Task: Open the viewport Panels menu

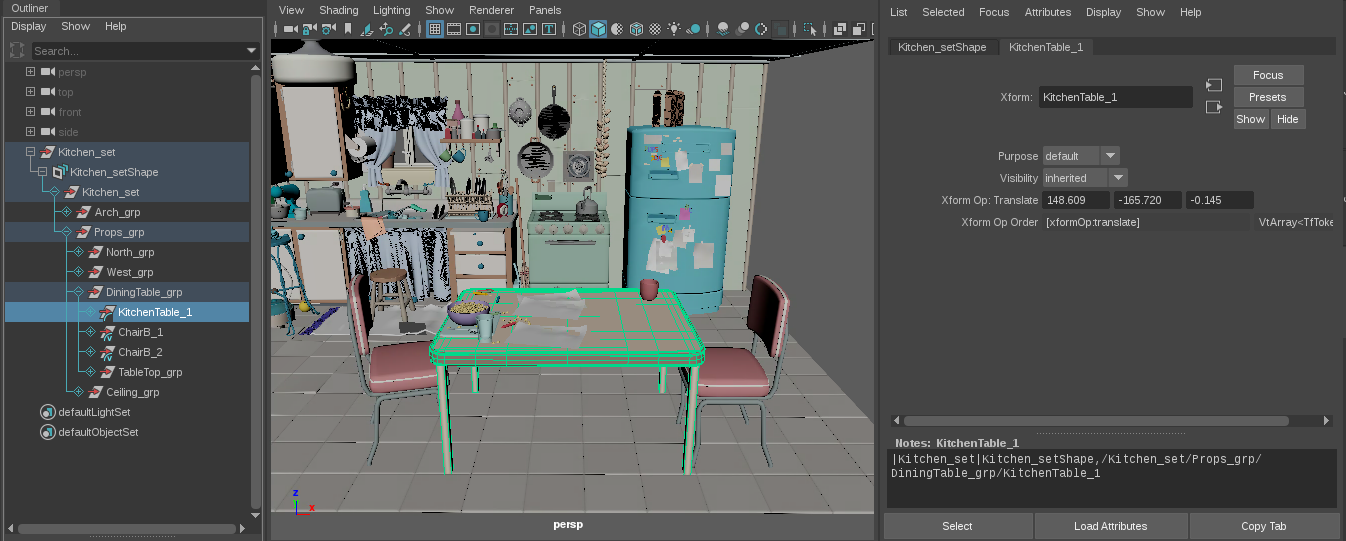Action: [545, 10]
